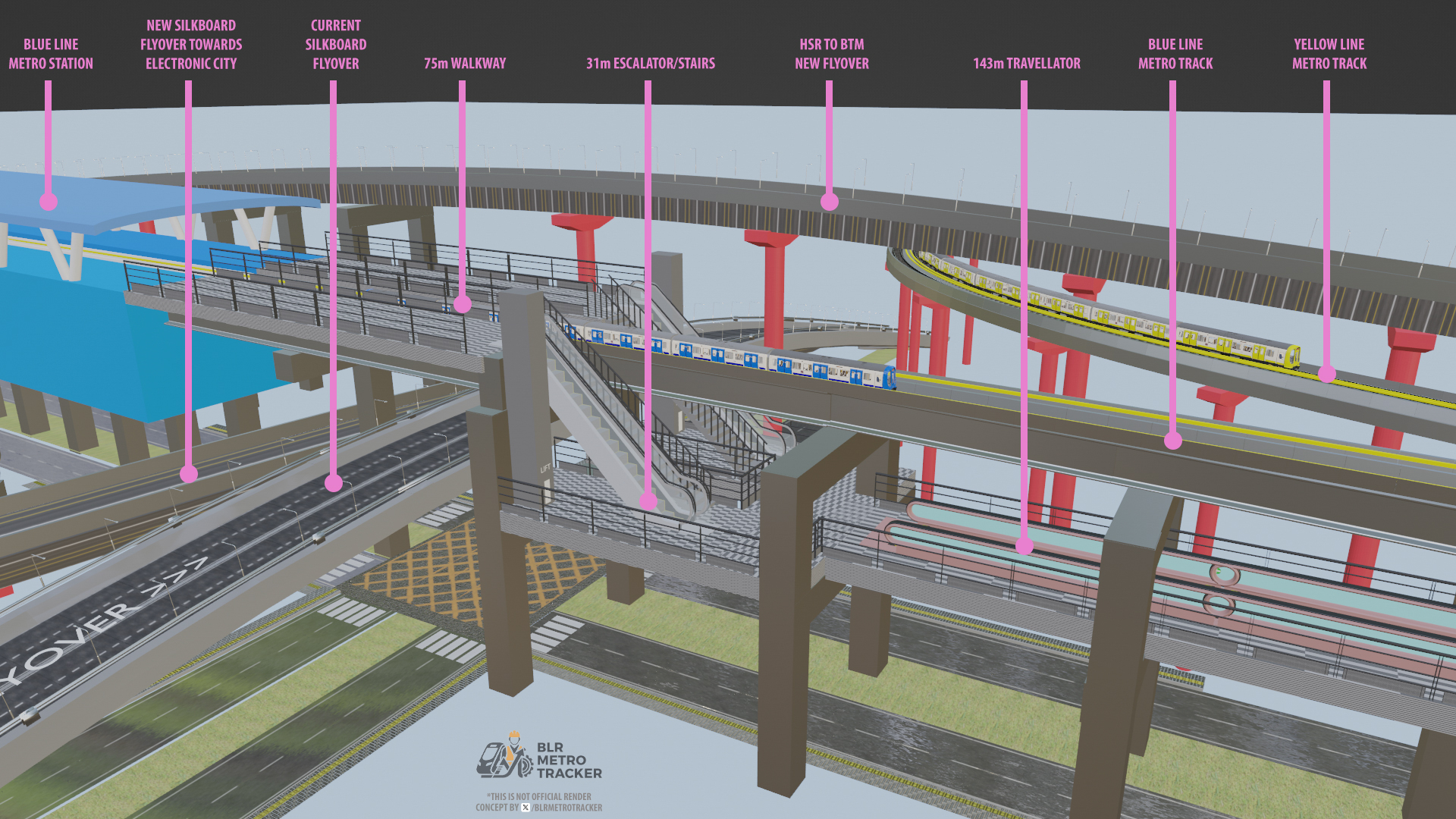Click the pink marker dot on 75m walkway
The height and width of the screenshot is (819, 1456).
pyautogui.click(x=463, y=304)
